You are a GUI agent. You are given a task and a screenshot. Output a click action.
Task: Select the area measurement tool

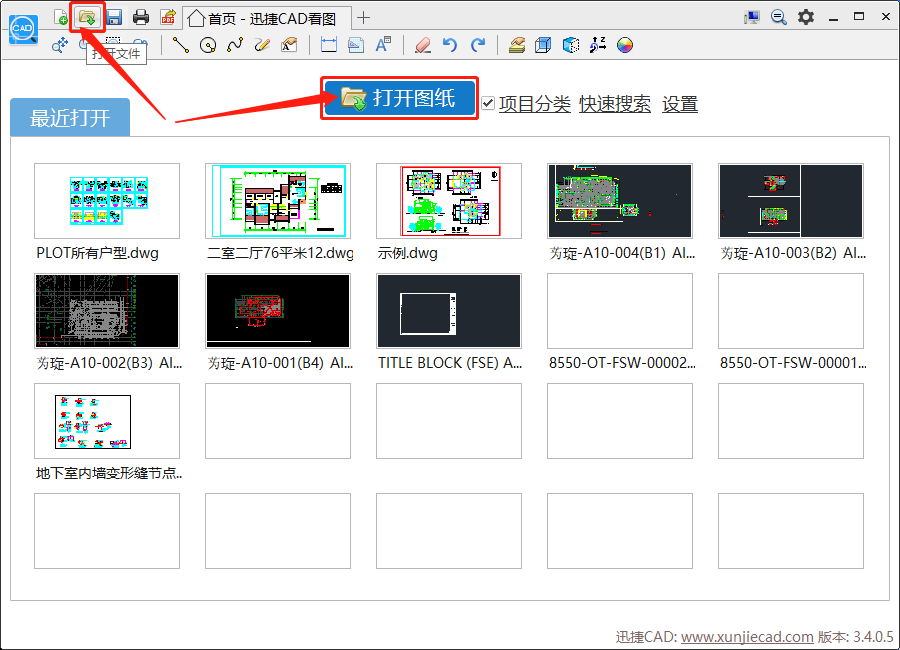(356, 45)
